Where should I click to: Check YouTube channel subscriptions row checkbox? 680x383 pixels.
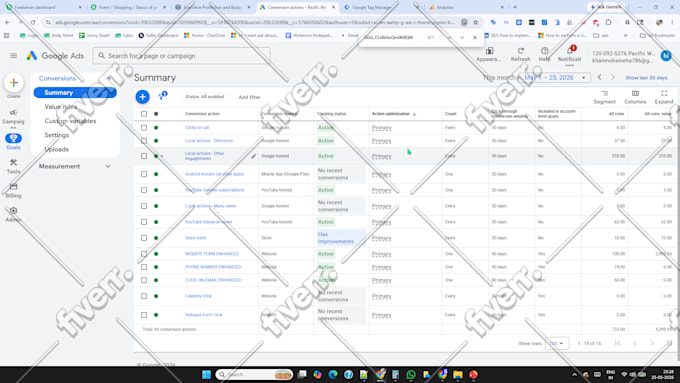(144, 190)
